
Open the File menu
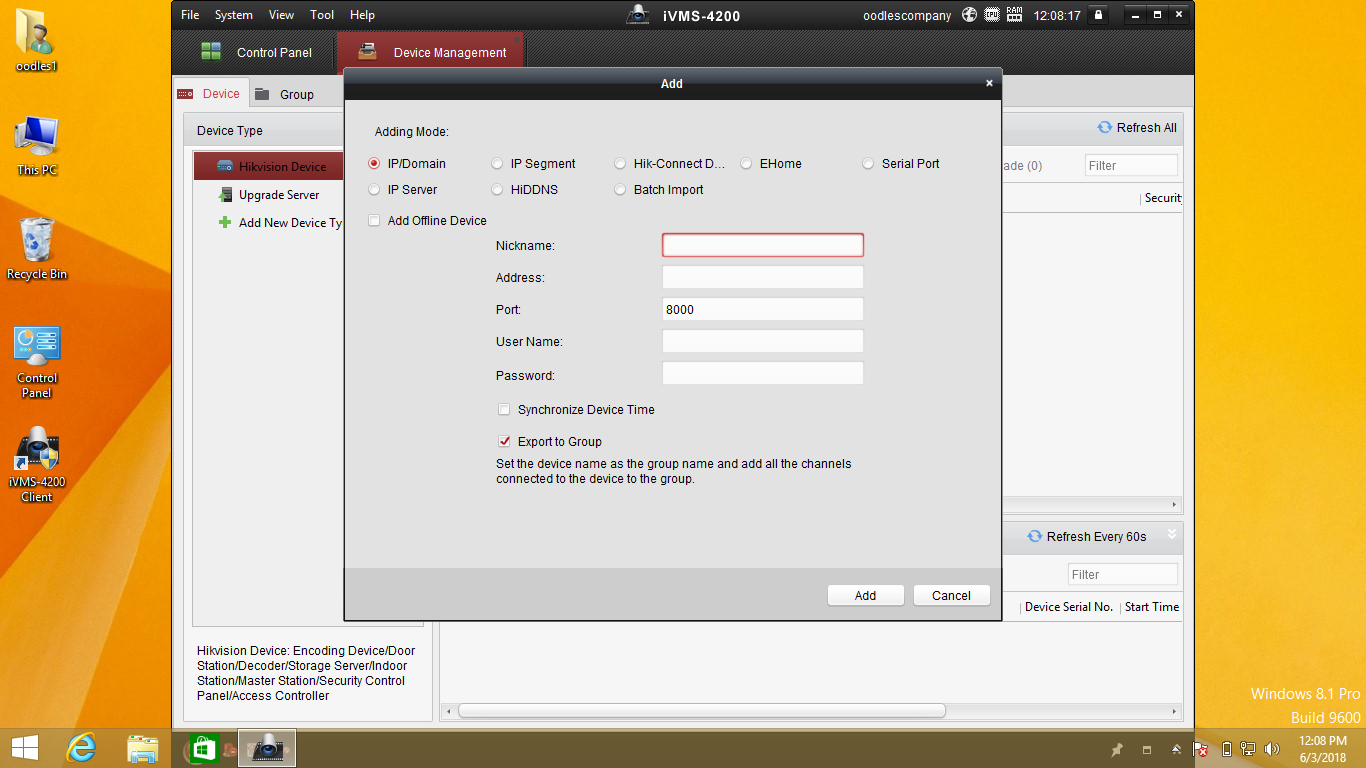pyautogui.click(x=190, y=15)
